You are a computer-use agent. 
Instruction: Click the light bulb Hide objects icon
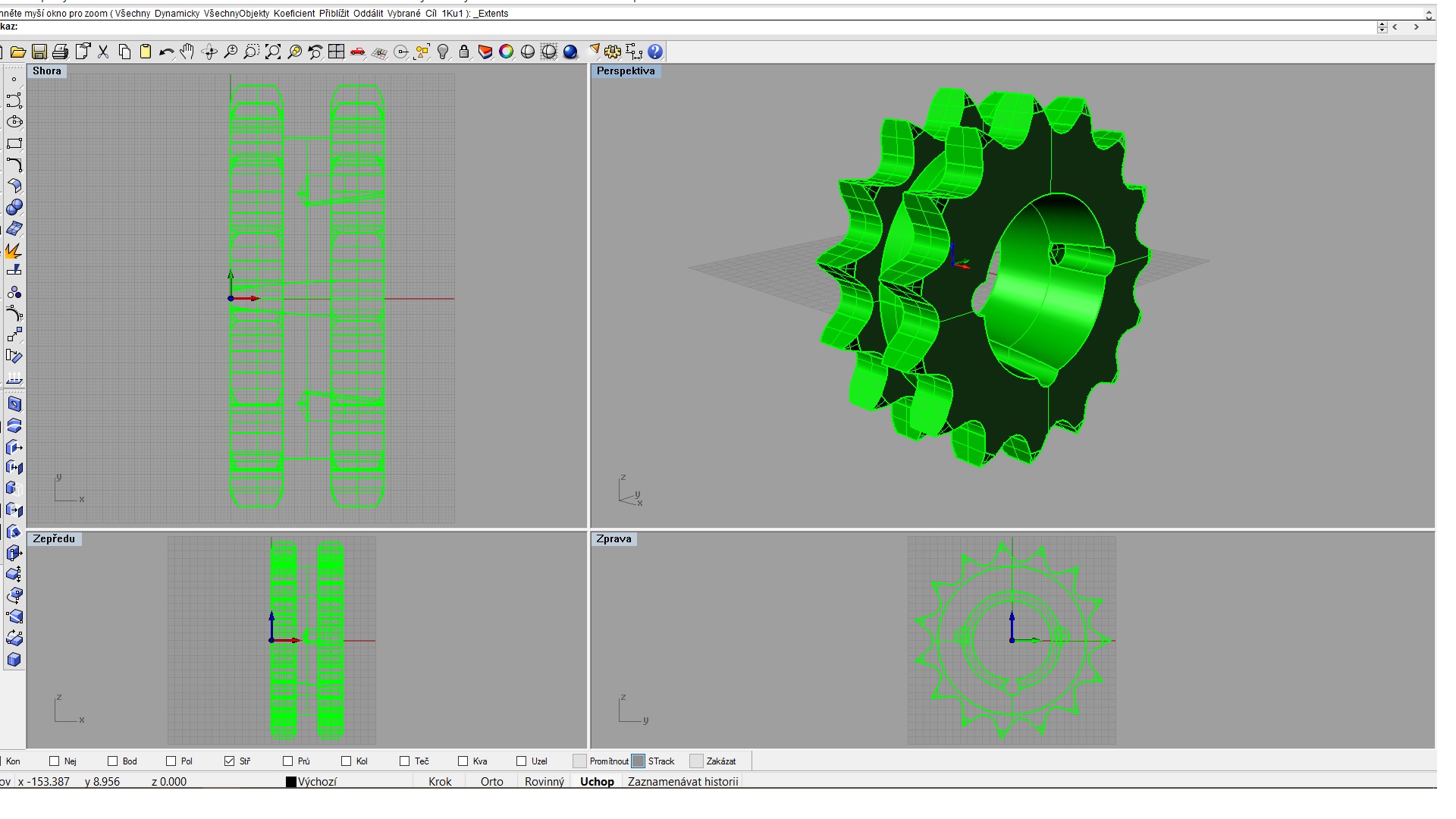pyautogui.click(x=443, y=52)
